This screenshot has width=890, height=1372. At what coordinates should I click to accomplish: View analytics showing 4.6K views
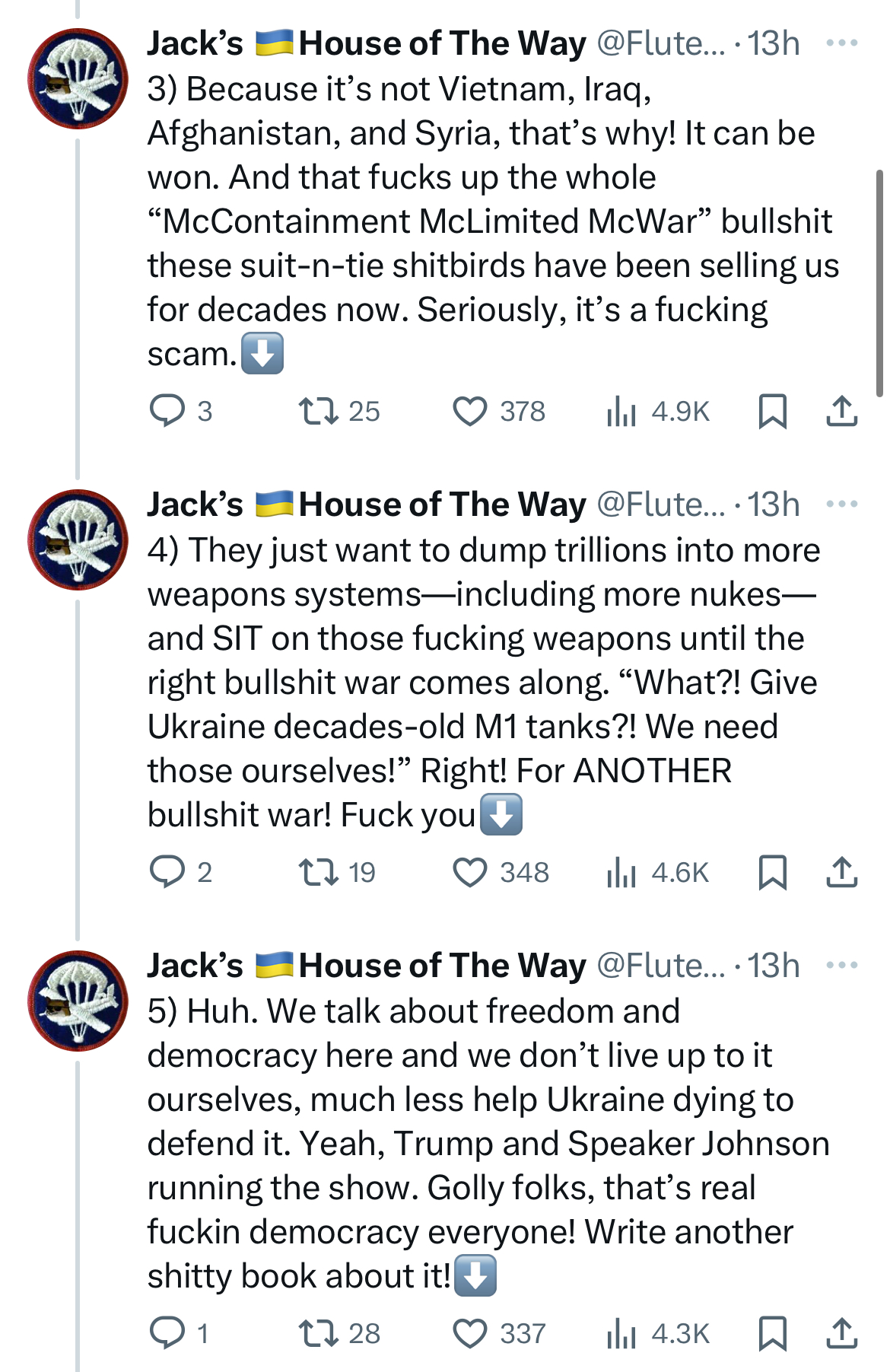[x=658, y=872]
